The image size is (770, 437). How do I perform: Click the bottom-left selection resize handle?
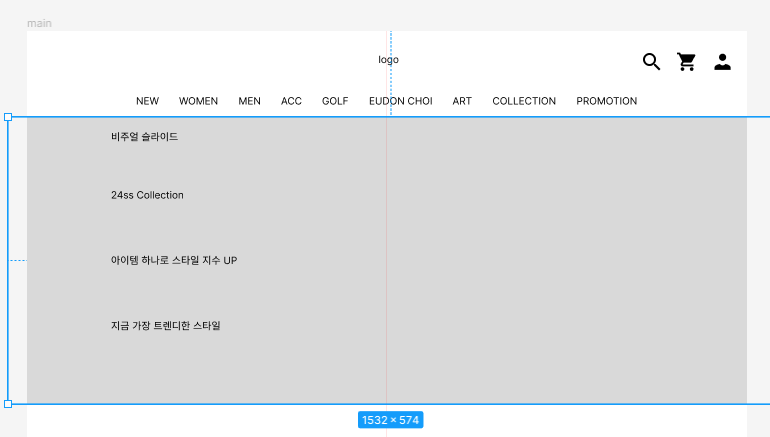[8, 404]
